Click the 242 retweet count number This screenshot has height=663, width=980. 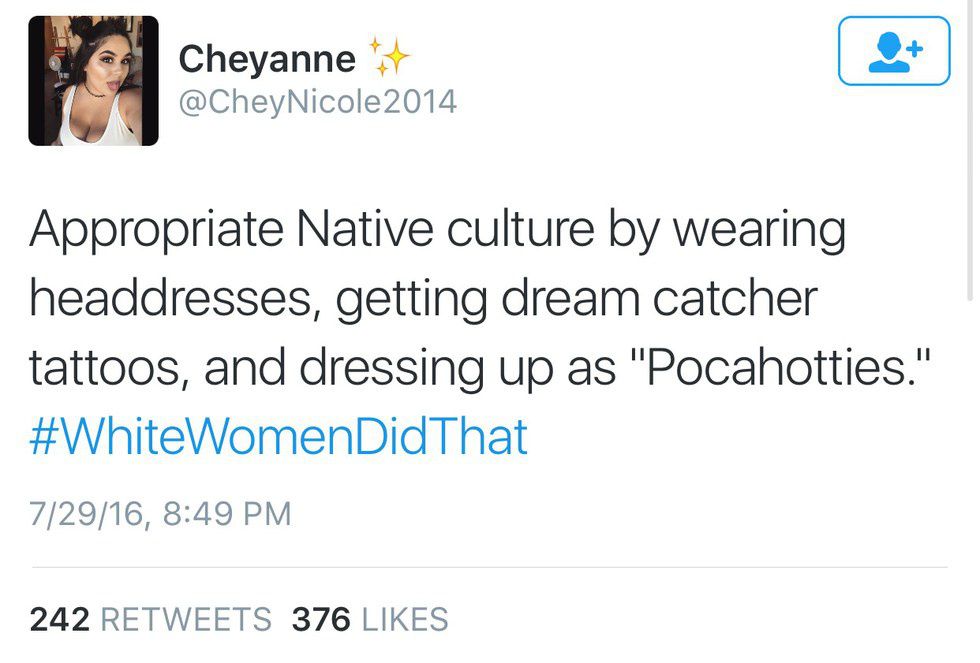[x=60, y=619]
